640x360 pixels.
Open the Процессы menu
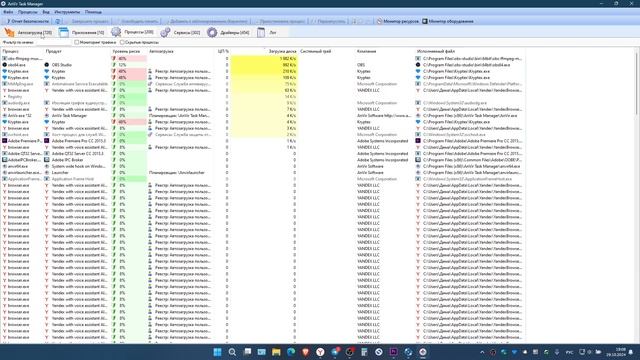[x=28, y=12]
